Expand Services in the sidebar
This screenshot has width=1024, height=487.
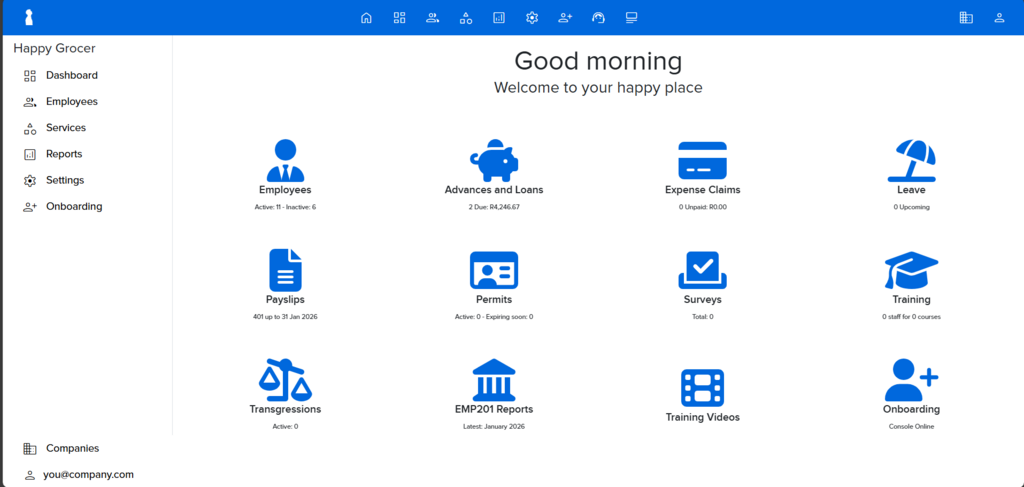click(65, 128)
